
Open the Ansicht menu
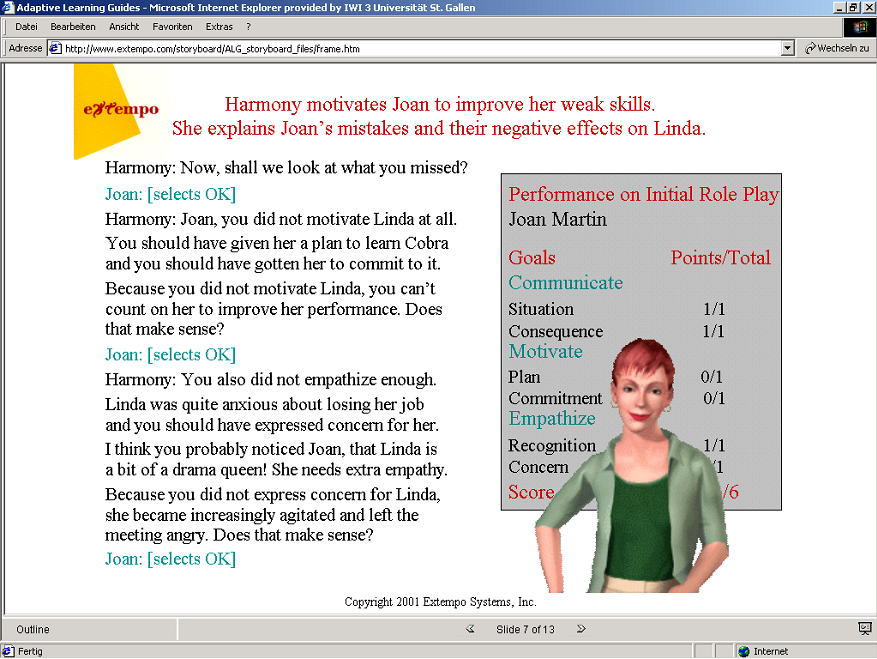pyautogui.click(x=124, y=27)
